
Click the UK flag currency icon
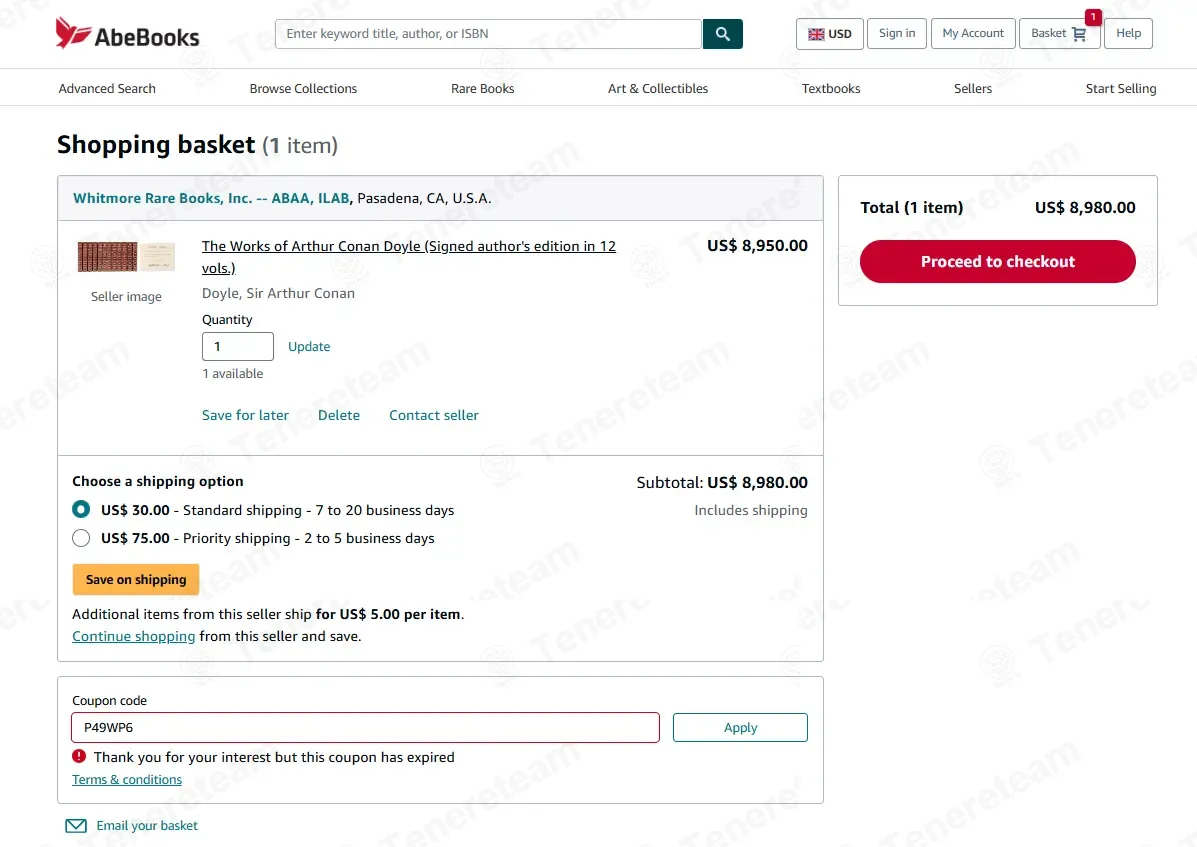point(816,34)
